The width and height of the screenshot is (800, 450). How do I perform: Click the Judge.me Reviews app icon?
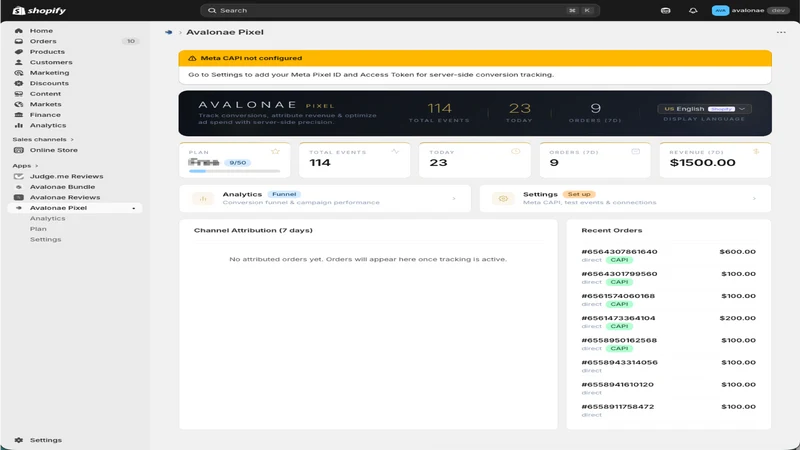pos(19,177)
